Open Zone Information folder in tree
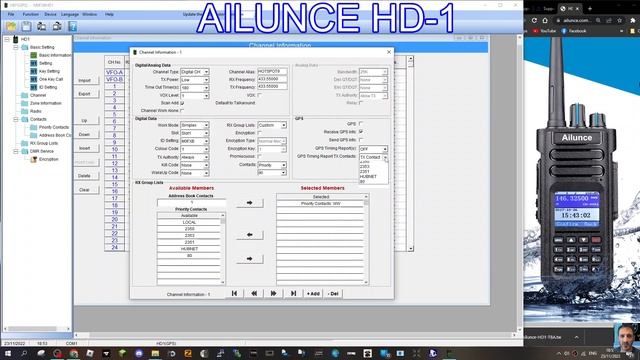Screen dimensions: 640x360 [45, 103]
